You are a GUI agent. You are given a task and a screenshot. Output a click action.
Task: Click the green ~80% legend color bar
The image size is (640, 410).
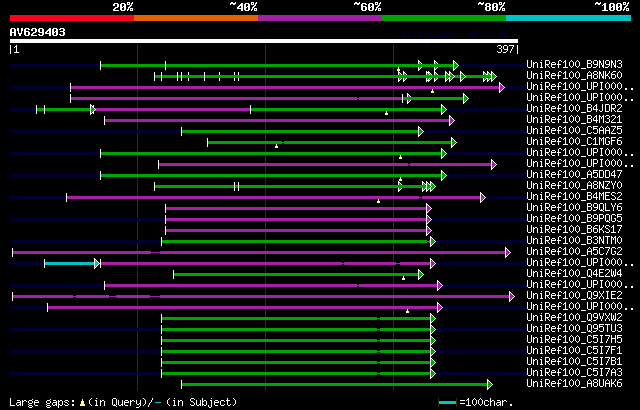(444, 18)
